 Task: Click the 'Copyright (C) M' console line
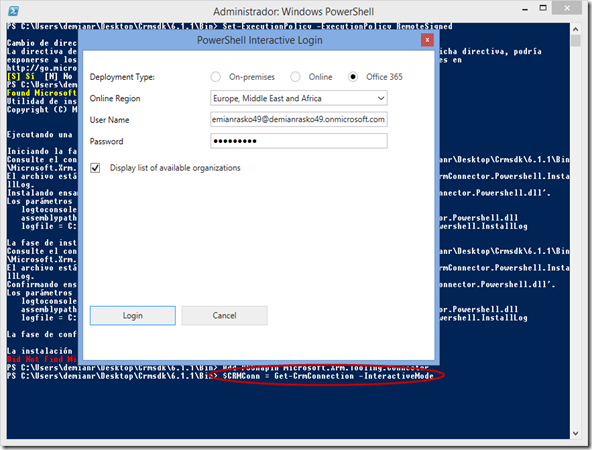[42, 109]
